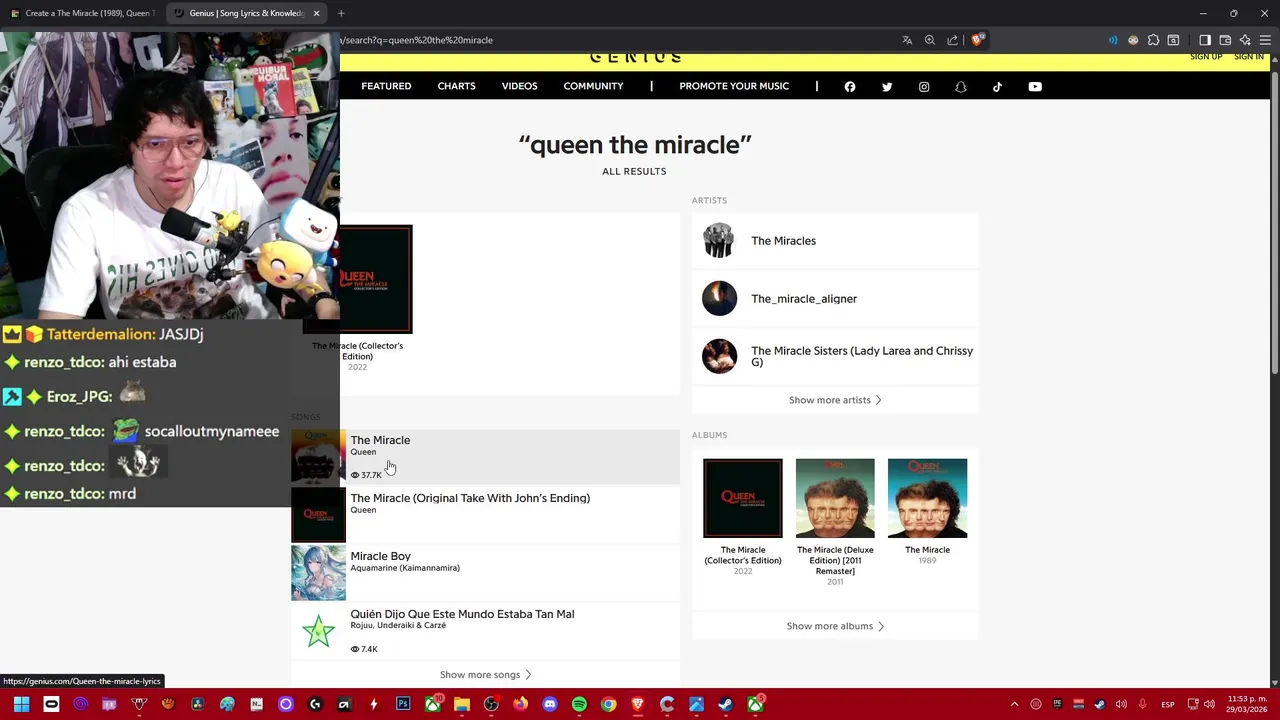Open PROMOTE YOUR MUSIC menu item

734,86
